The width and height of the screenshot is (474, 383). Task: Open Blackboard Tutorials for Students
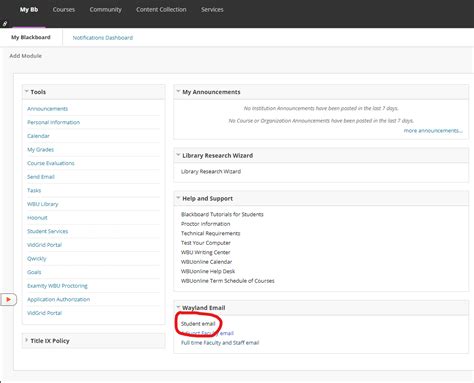click(222, 214)
